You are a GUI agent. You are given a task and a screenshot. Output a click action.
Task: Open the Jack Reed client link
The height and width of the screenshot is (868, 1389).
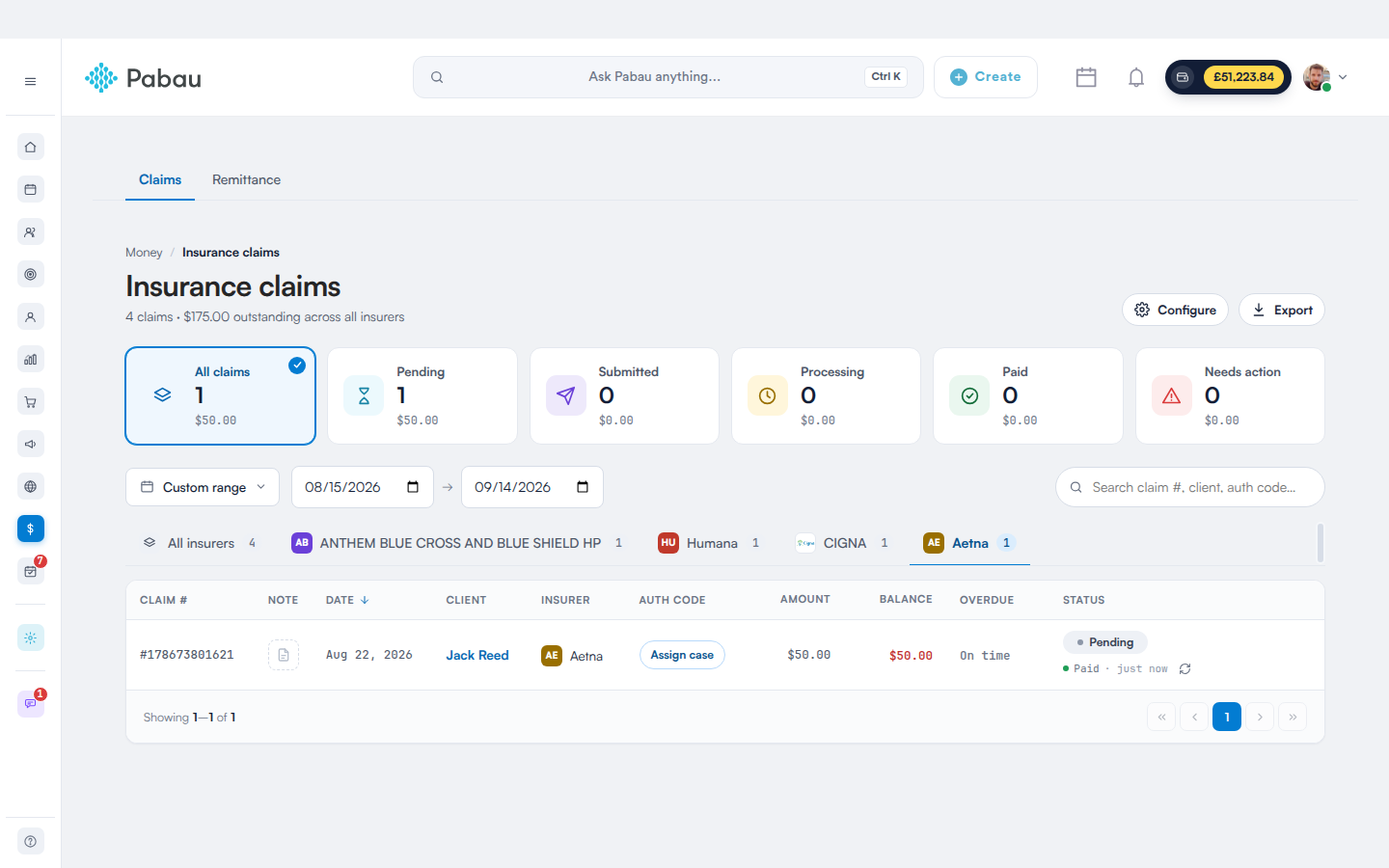(477, 655)
